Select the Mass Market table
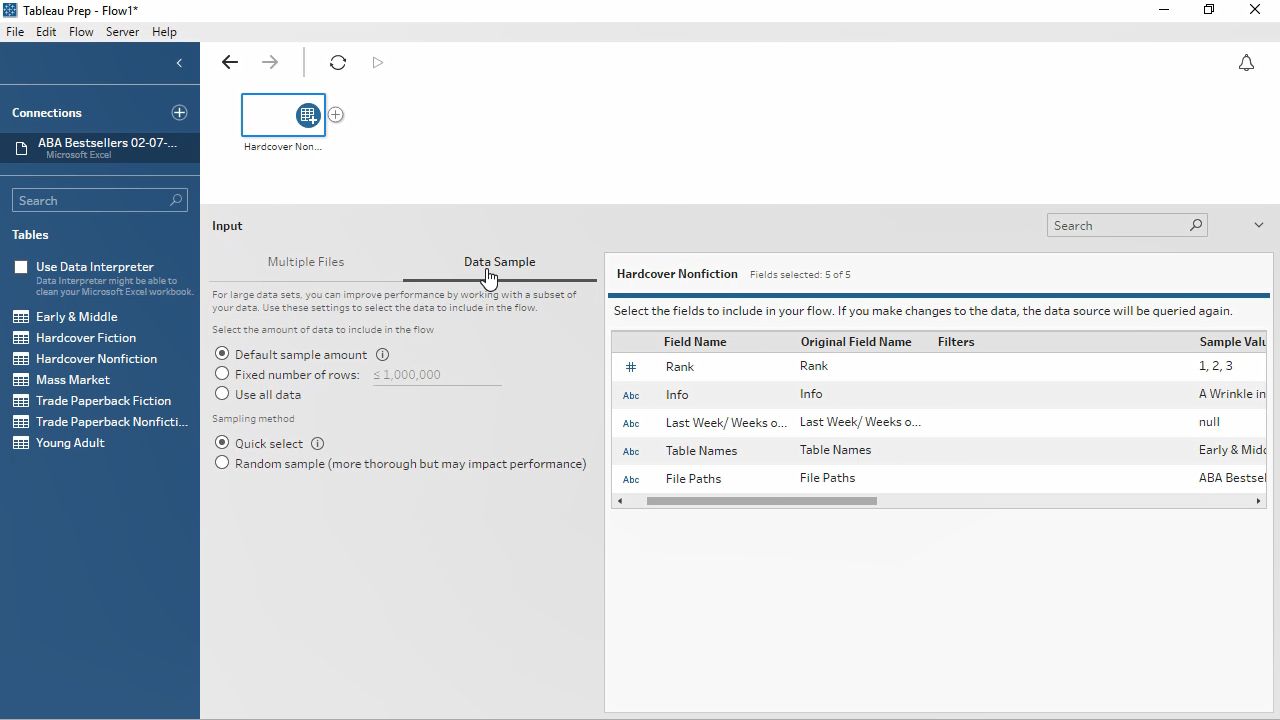The width and height of the screenshot is (1280, 720). pos(73,380)
